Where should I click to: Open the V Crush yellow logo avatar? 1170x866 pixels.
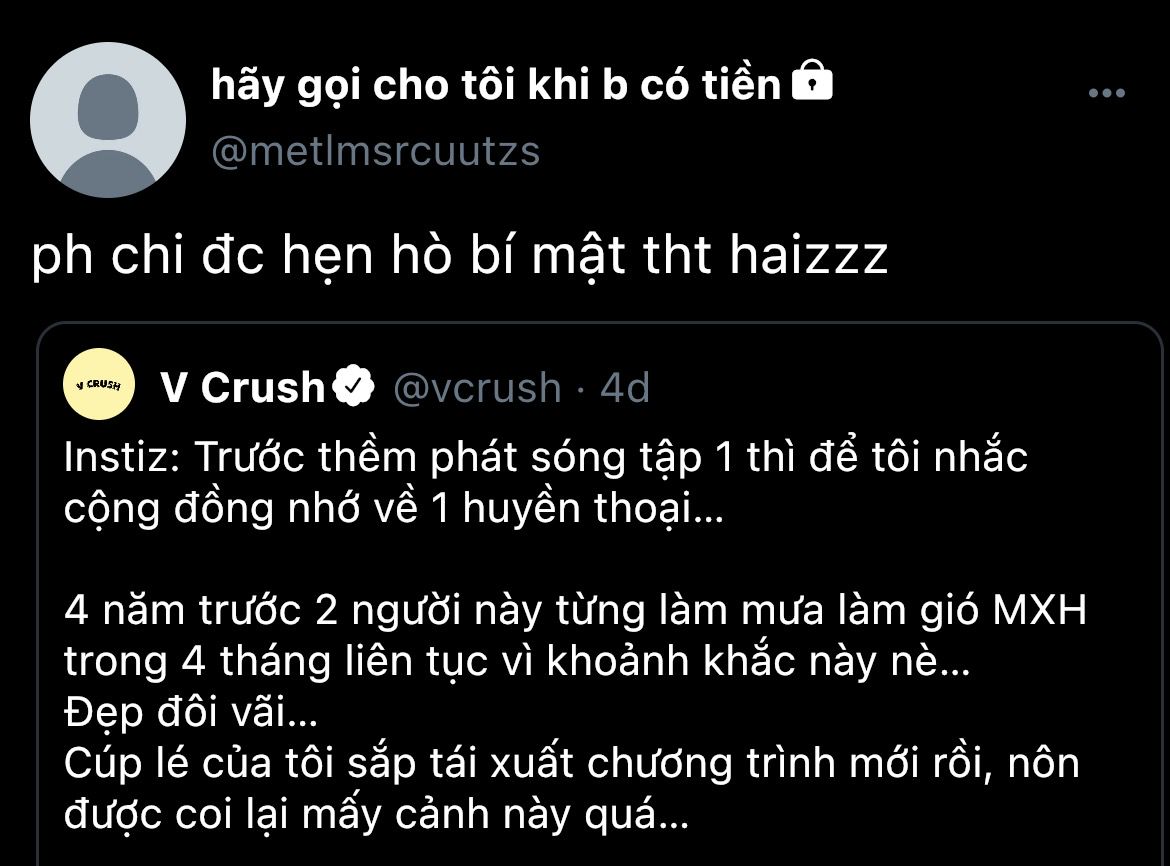tap(99, 384)
